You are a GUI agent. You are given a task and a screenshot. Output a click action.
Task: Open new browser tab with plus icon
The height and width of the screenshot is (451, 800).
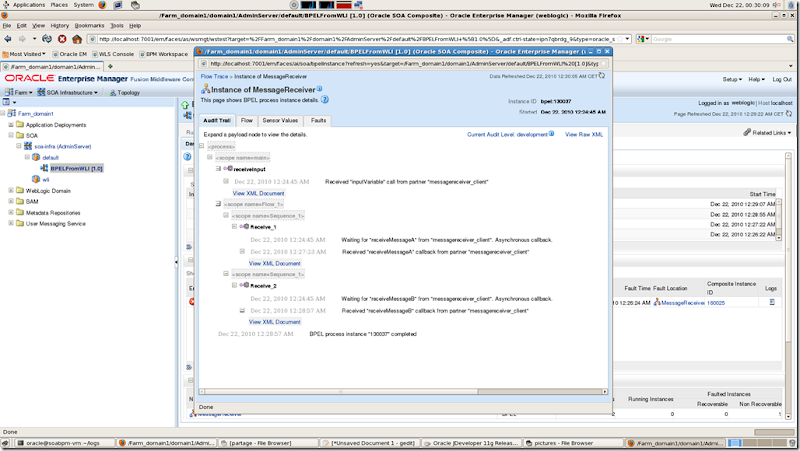coord(110,66)
